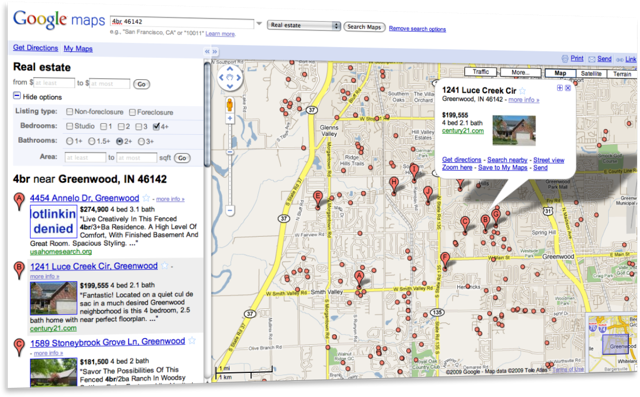Toggle the Traffic layer button
640x397 pixels.
tap(480, 72)
